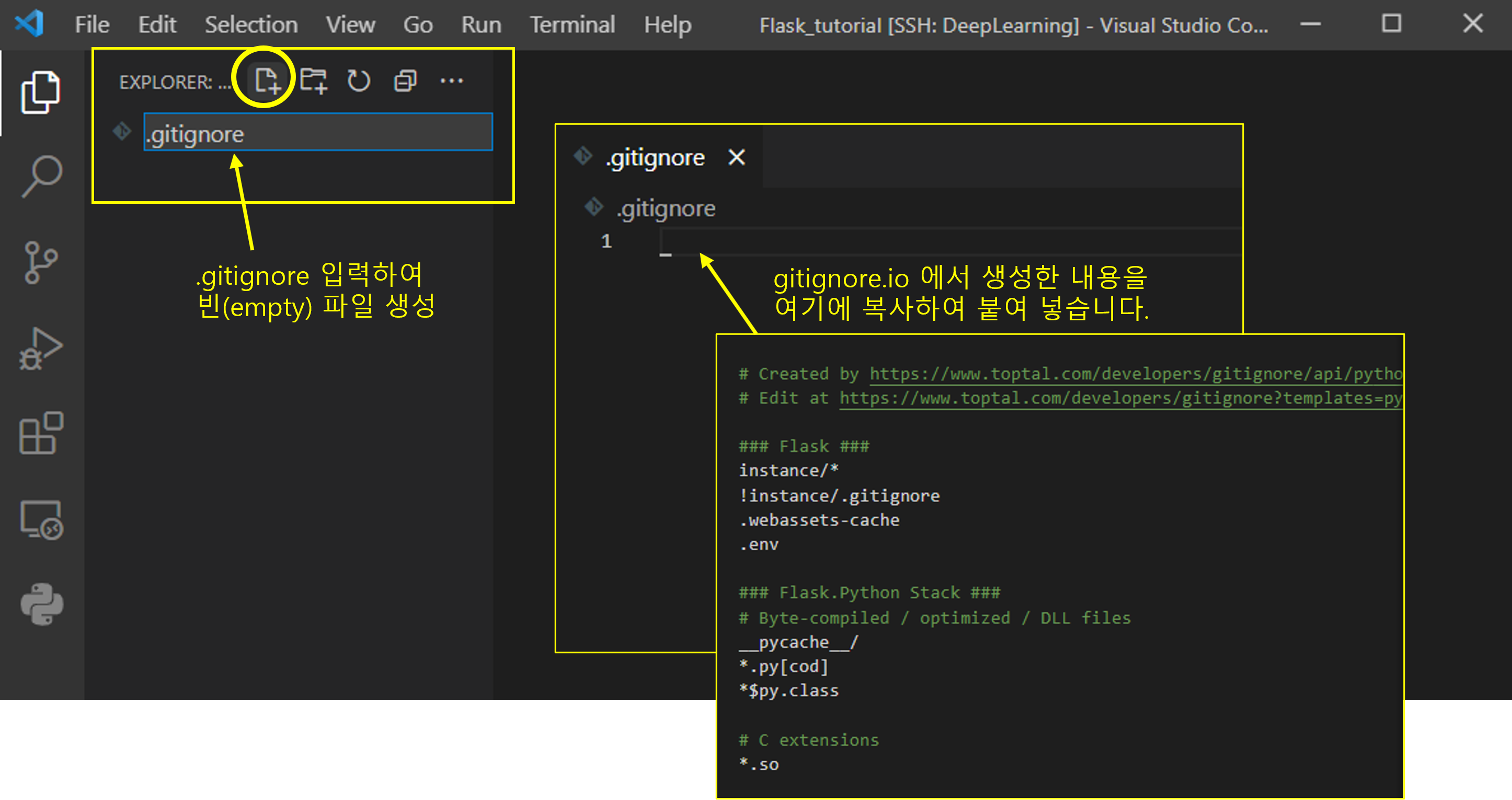Open Remote Explorer view icon
Image resolution: width=1512 pixels, height=800 pixels.
41,519
